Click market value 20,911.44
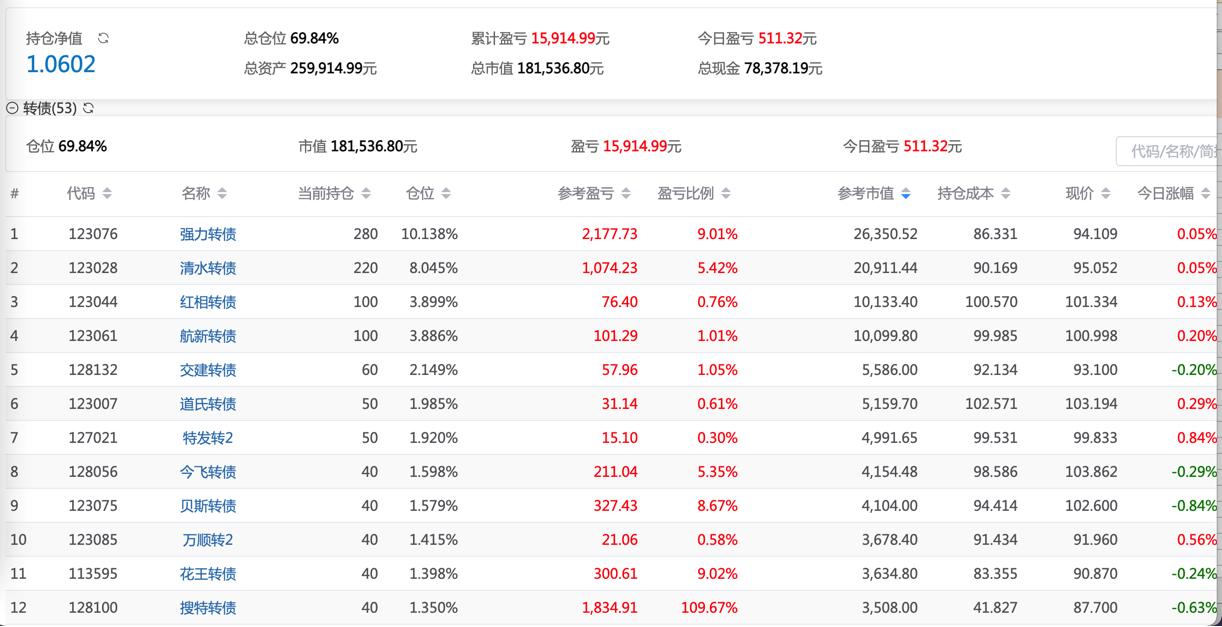Image resolution: width=1222 pixels, height=627 pixels. tap(886, 268)
